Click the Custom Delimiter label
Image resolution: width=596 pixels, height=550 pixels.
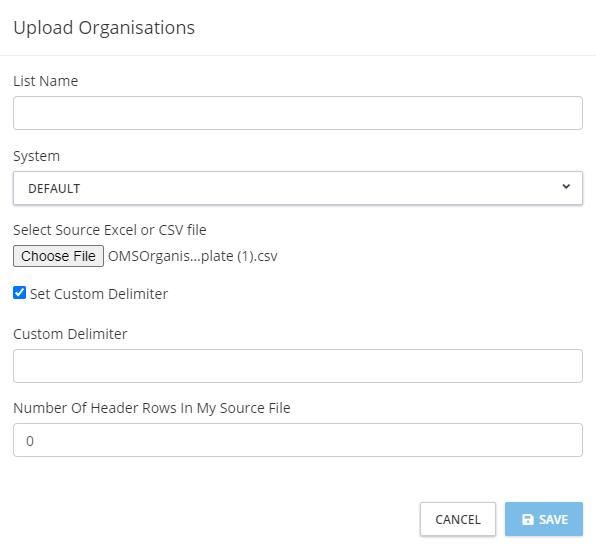(x=70, y=334)
